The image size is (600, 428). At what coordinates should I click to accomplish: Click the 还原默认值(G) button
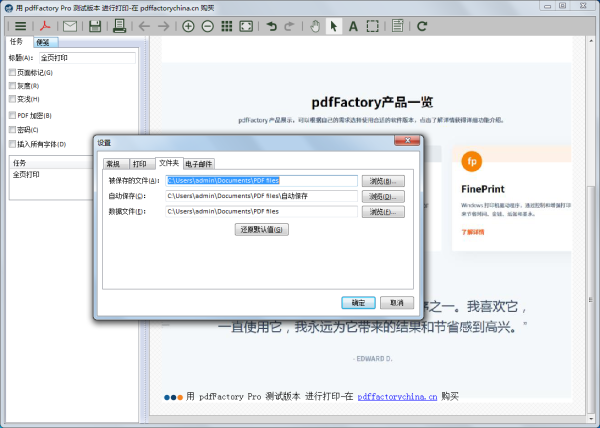(x=261, y=230)
